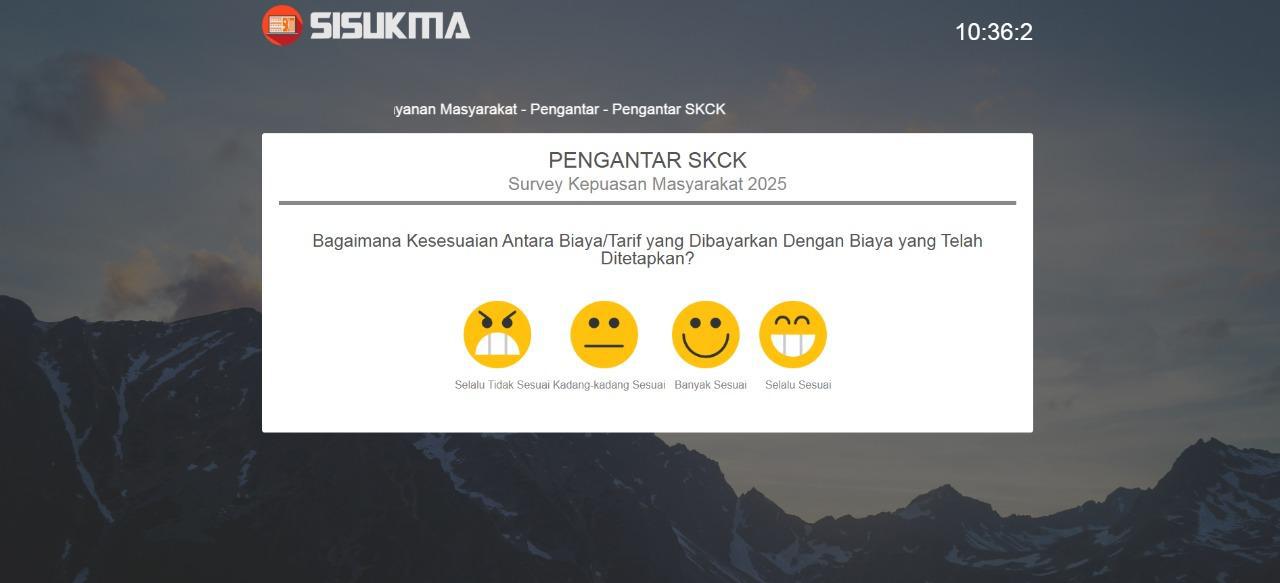Screen dimensions: 1280x583
Task: Choose the neutral face emoji rating
Action: [x=604, y=334]
